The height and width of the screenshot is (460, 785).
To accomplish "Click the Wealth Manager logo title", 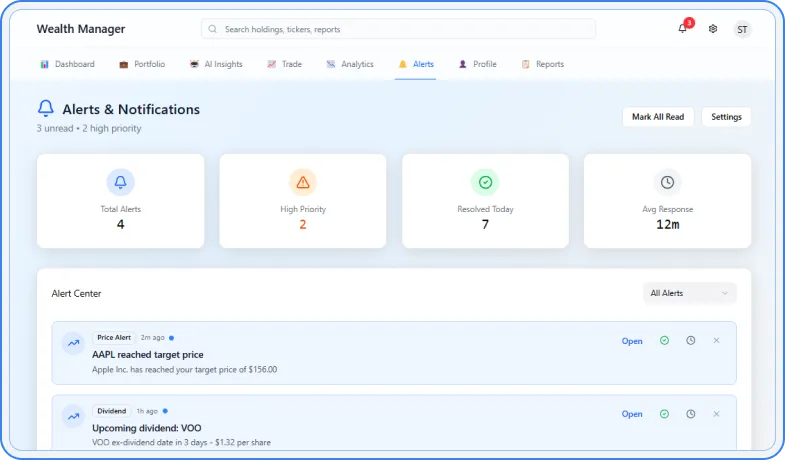I will point(81,29).
